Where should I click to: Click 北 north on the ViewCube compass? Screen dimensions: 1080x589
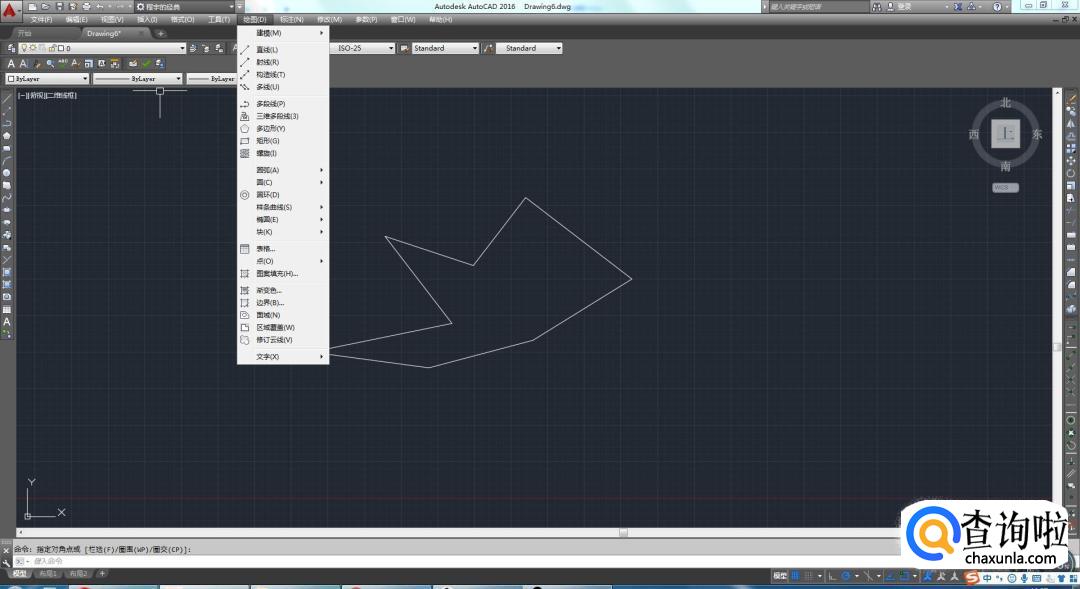click(x=1006, y=103)
